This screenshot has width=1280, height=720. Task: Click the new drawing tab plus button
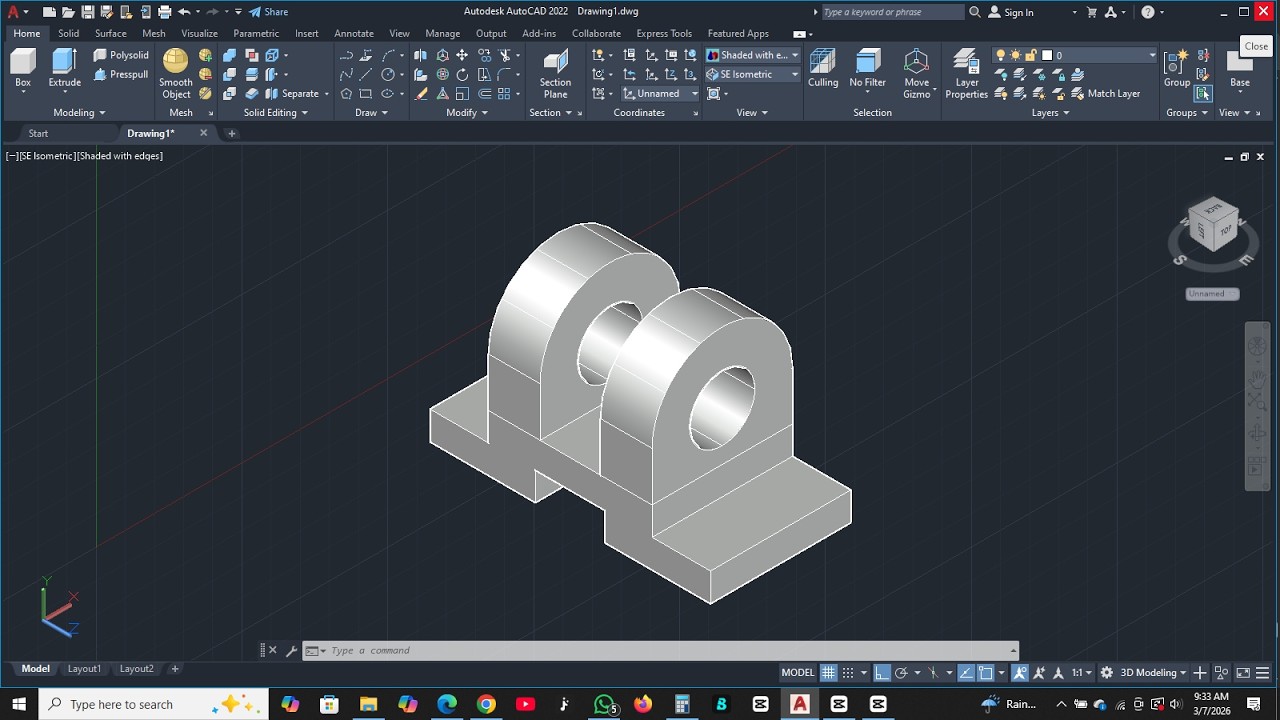[232, 133]
